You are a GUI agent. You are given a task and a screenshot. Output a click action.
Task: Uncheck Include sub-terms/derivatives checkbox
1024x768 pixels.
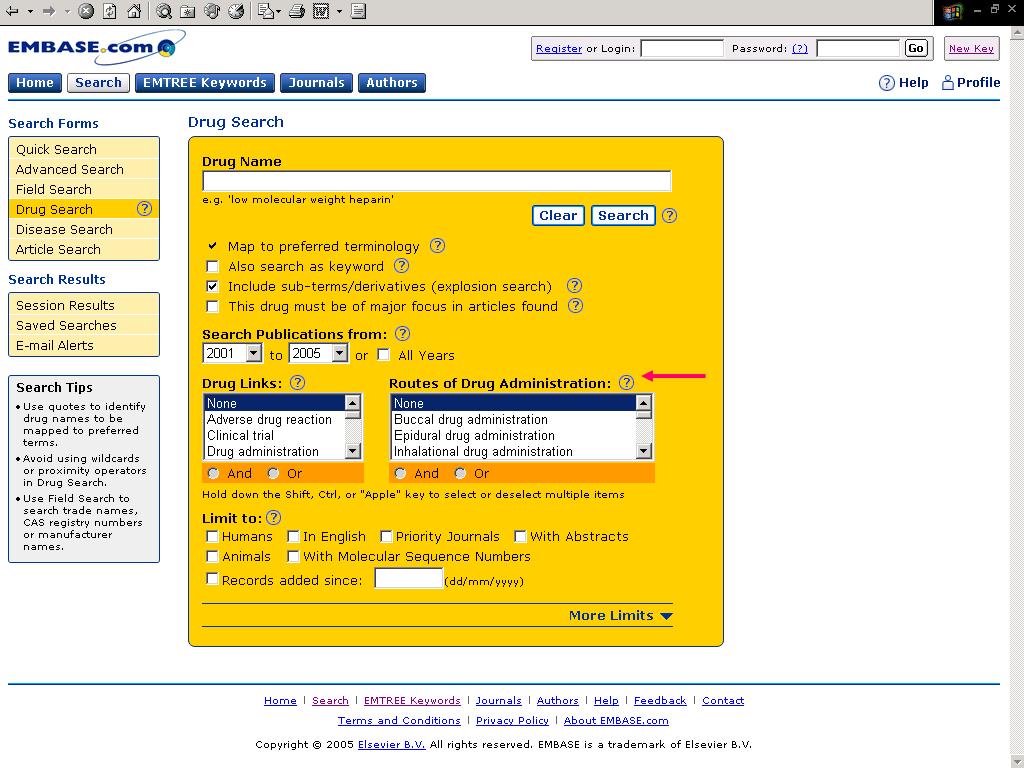(212, 286)
